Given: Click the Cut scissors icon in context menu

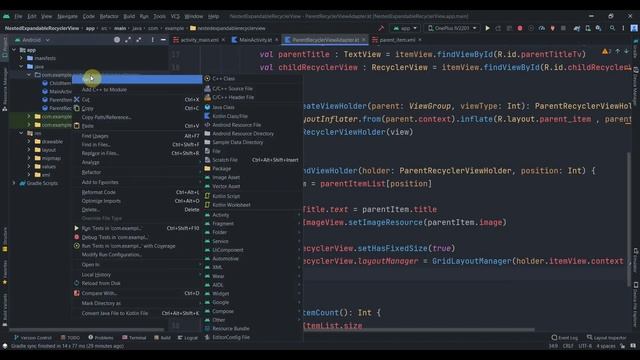Looking at the screenshot, I should click(x=77, y=99).
